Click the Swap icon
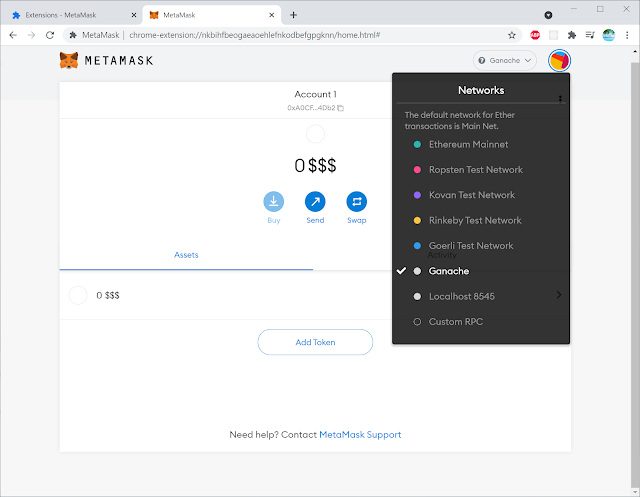 [357, 202]
